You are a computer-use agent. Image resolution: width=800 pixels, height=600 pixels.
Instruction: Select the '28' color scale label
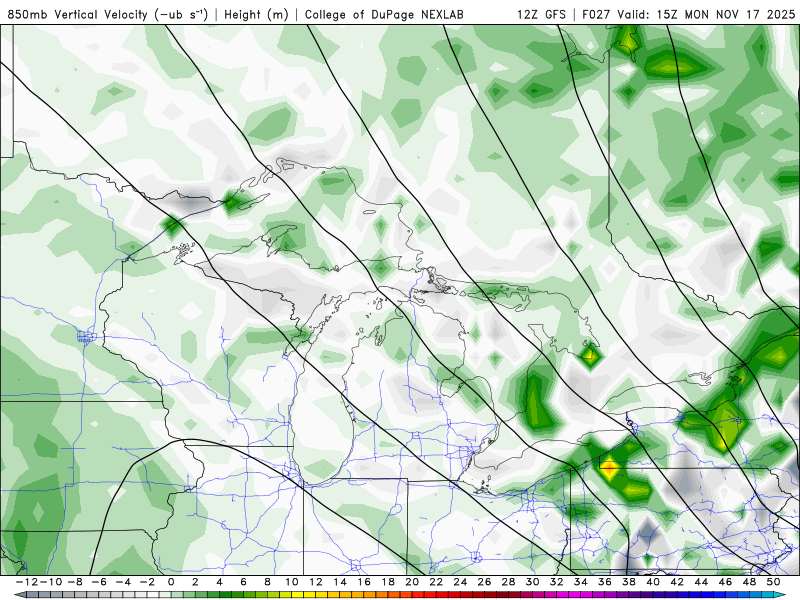[508, 582]
